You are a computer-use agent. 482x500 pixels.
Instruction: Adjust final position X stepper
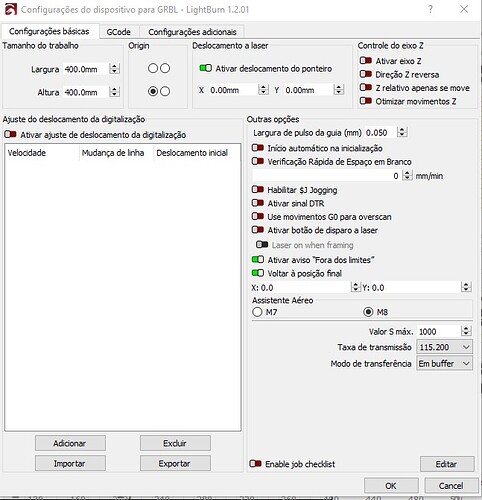tap(356, 287)
